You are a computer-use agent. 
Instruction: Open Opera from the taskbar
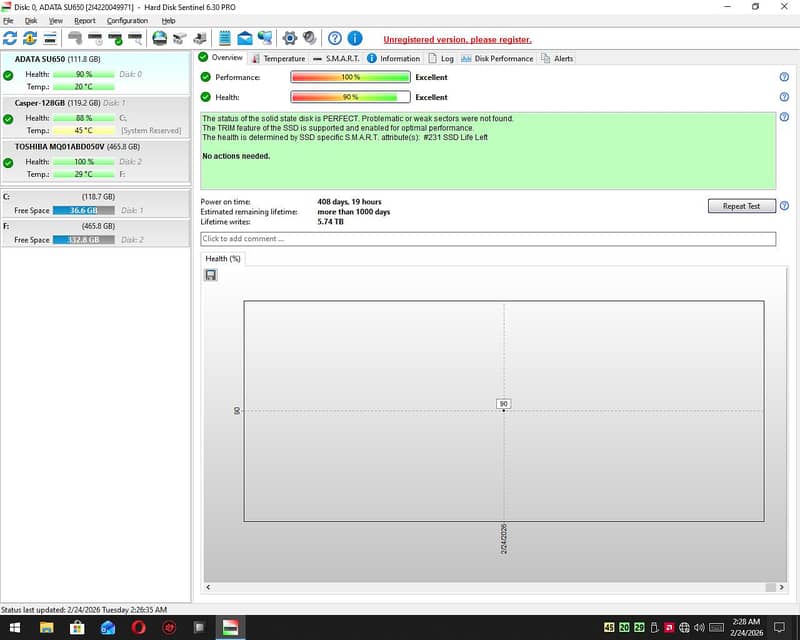[139, 627]
